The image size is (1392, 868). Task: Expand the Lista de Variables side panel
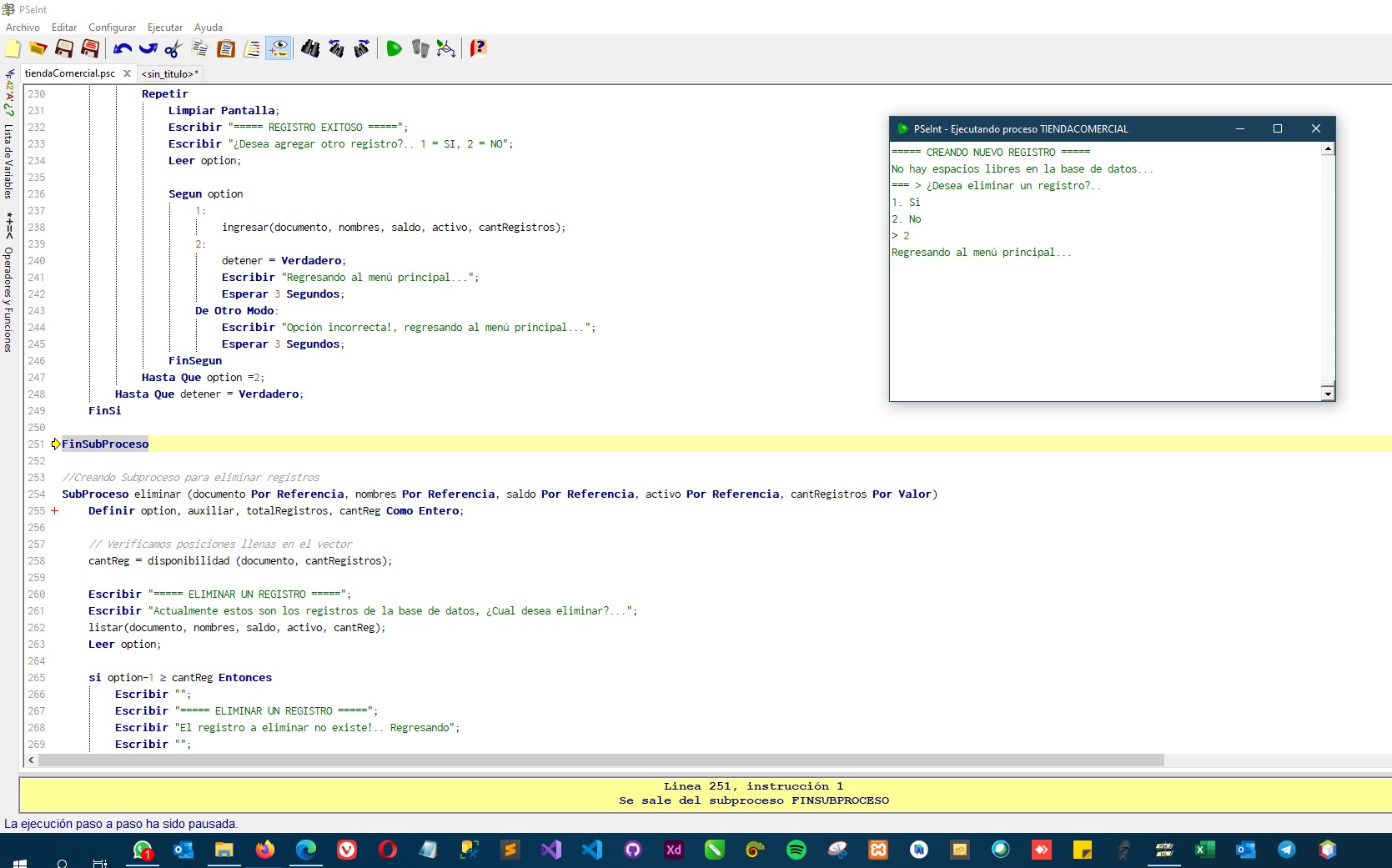point(8,160)
